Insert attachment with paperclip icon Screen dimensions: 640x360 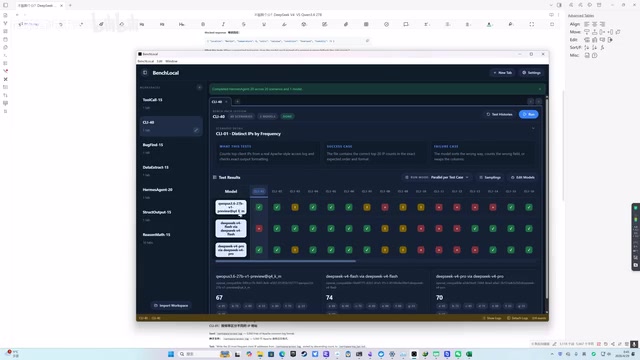pyautogui.click(x=346, y=24)
